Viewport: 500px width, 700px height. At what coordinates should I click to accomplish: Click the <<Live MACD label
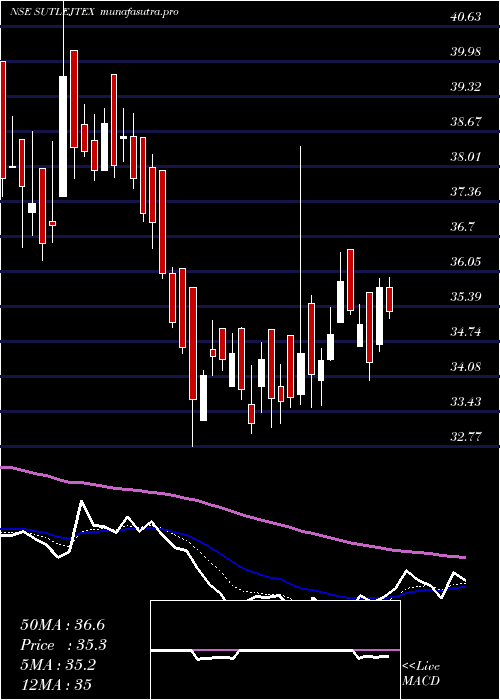[x=421, y=674]
